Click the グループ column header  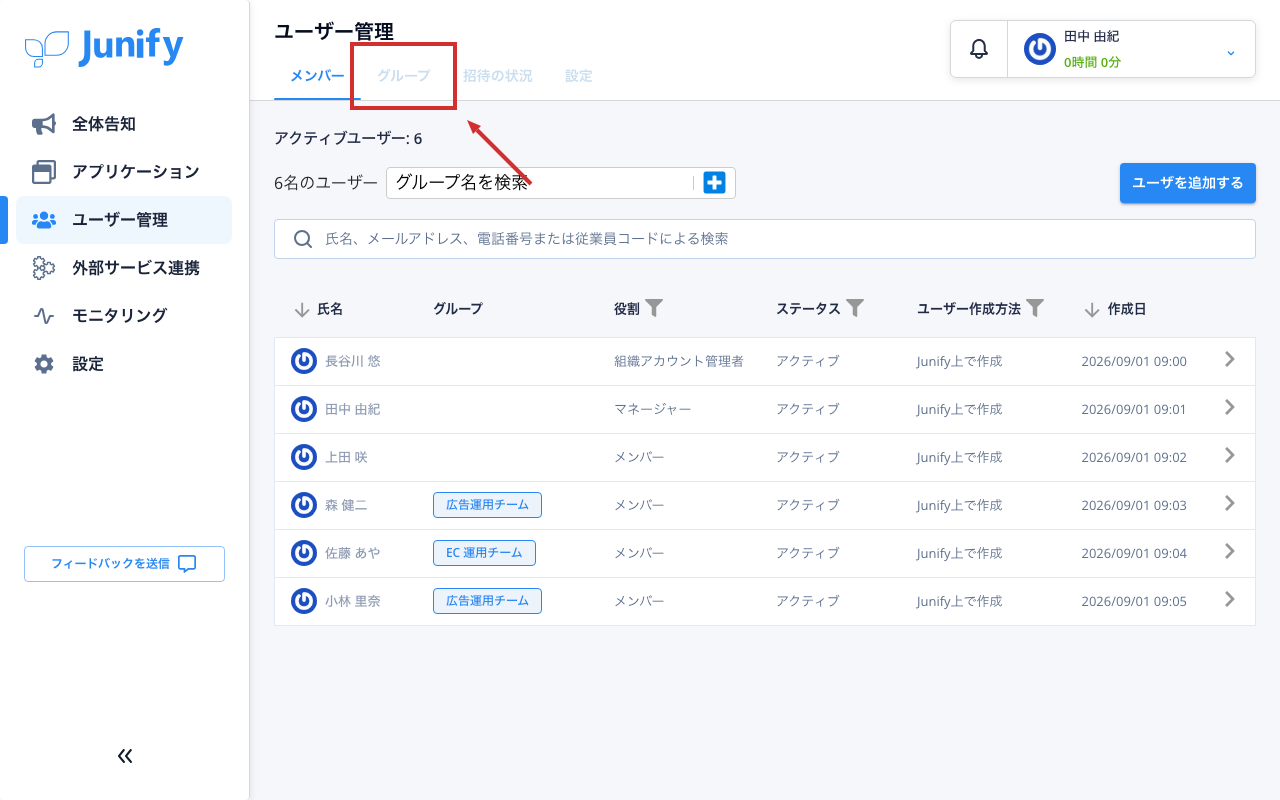[458, 309]
